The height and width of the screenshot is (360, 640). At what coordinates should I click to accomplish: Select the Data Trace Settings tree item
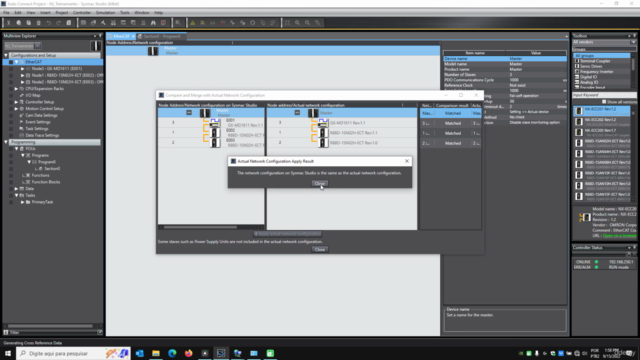42,135
